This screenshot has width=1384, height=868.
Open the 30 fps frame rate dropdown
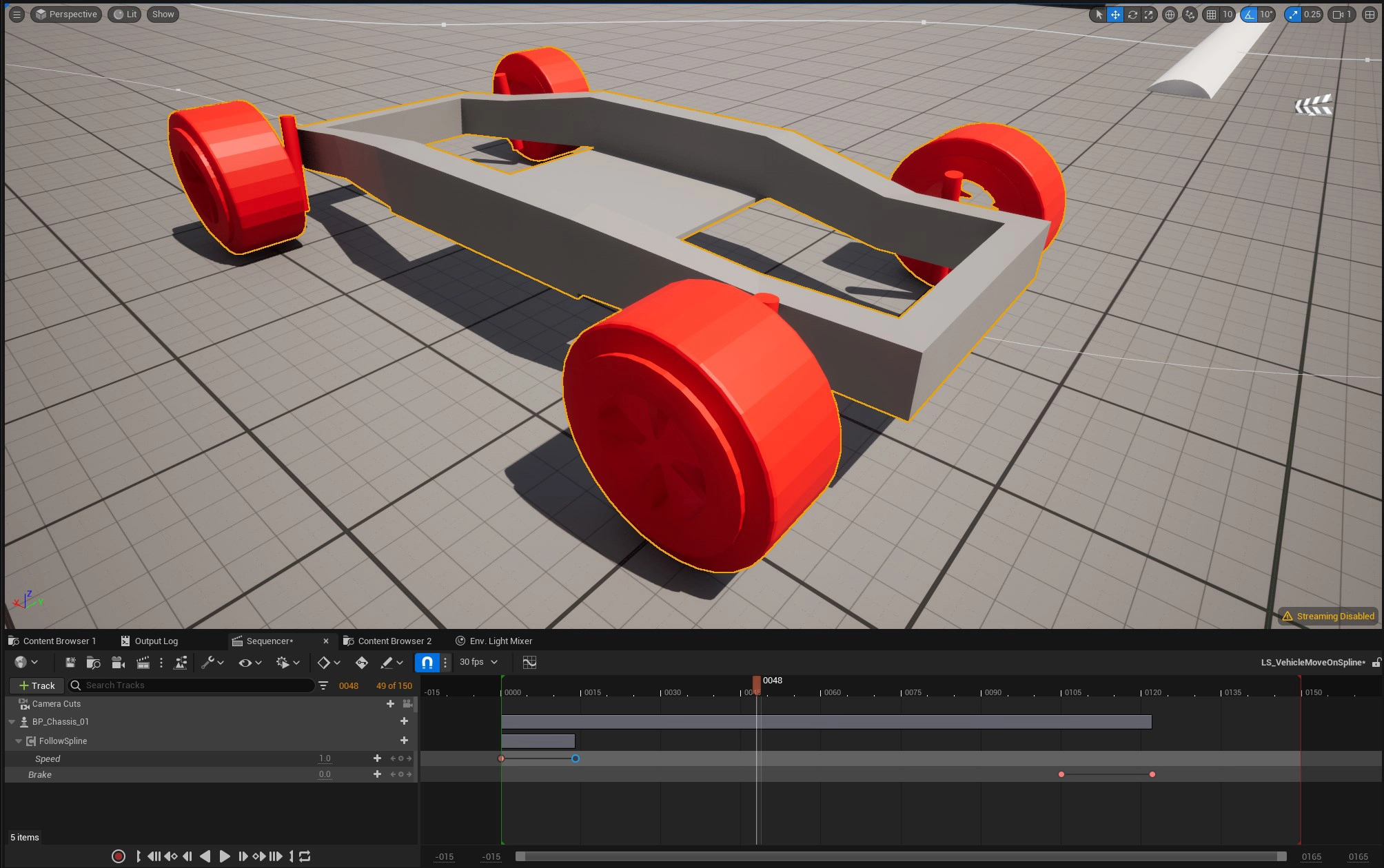coord(476,662)
